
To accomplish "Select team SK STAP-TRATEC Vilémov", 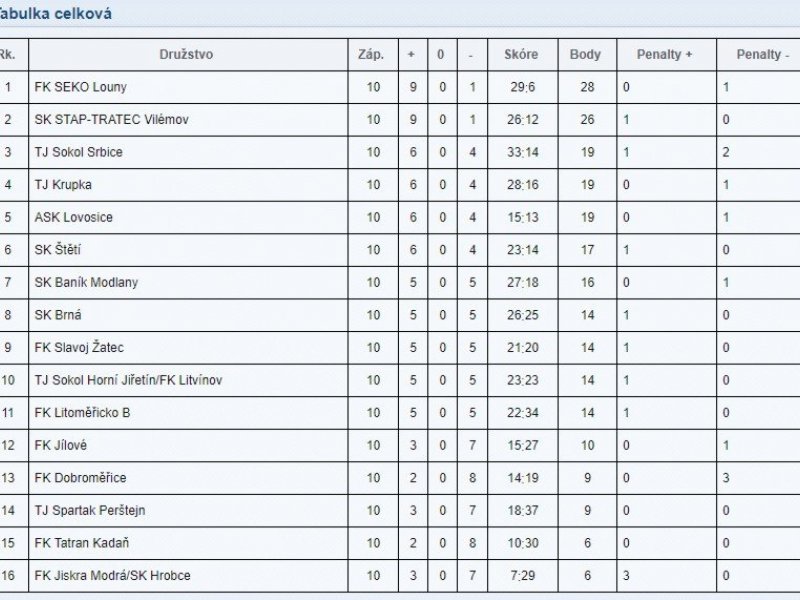I will (x=111, y=119).
